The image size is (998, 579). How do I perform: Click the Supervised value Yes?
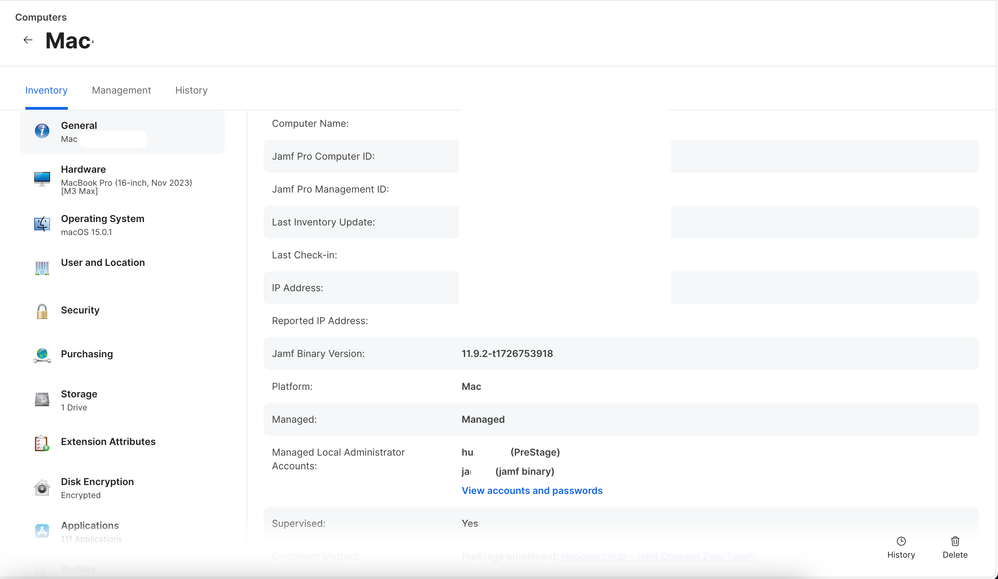(470, 524)
